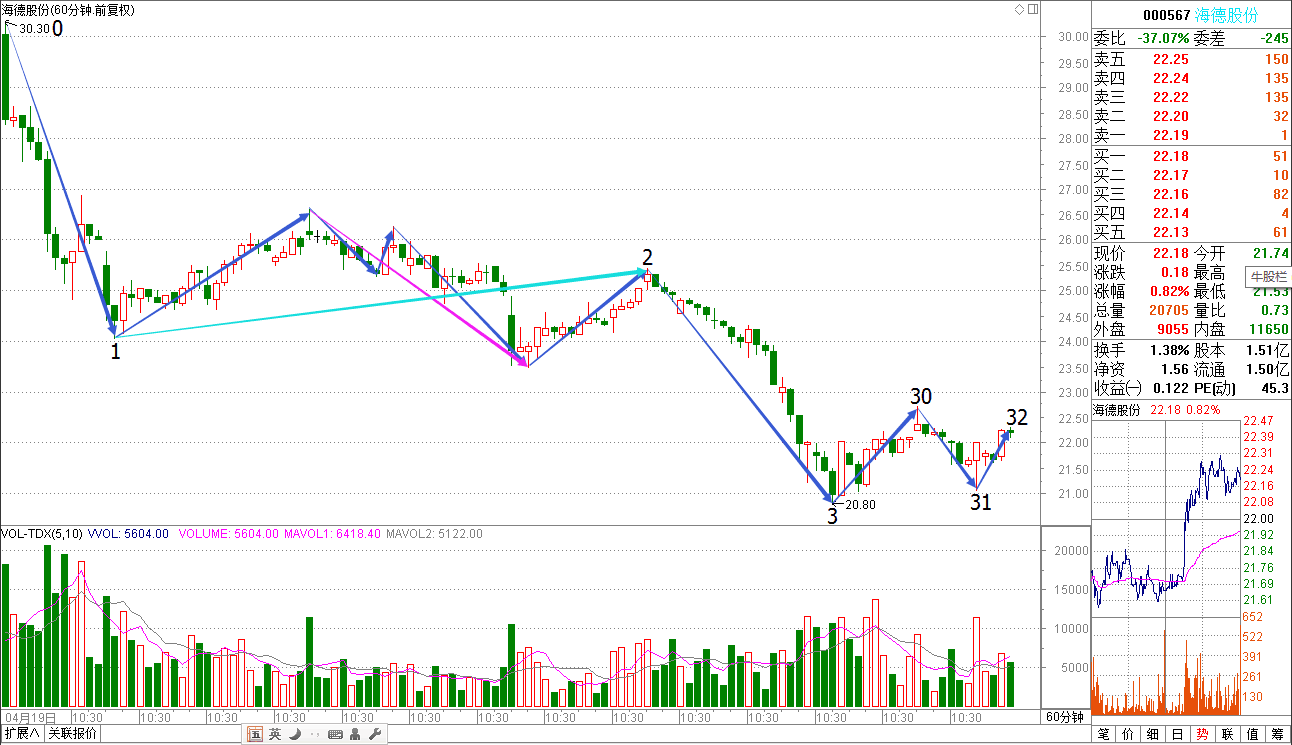Viewport: 1292px width, 745px height.
Task: Toggle the punctuation mode icon in IME bar
Action: coord(314,735)
